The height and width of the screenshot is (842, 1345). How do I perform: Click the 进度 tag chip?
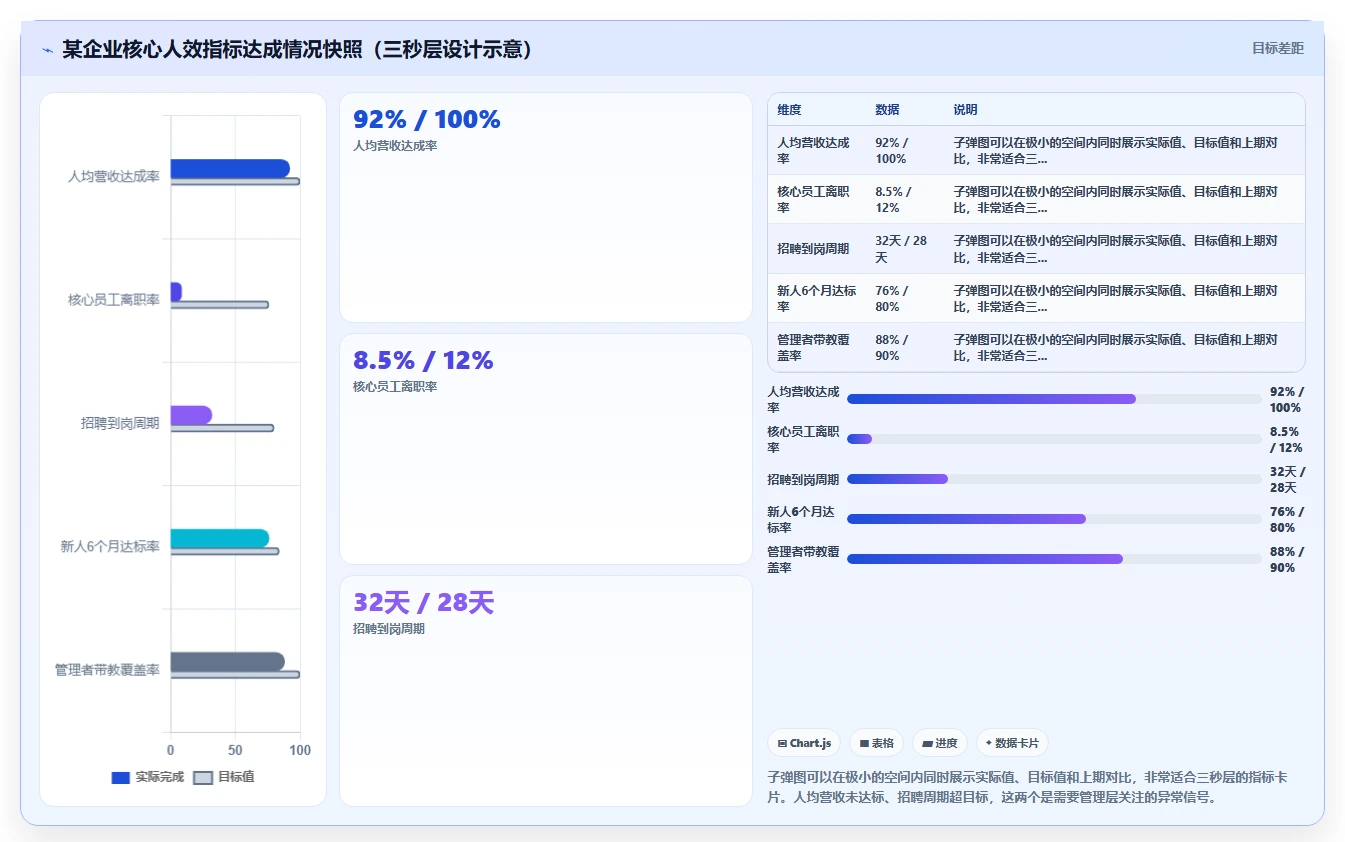940,743
